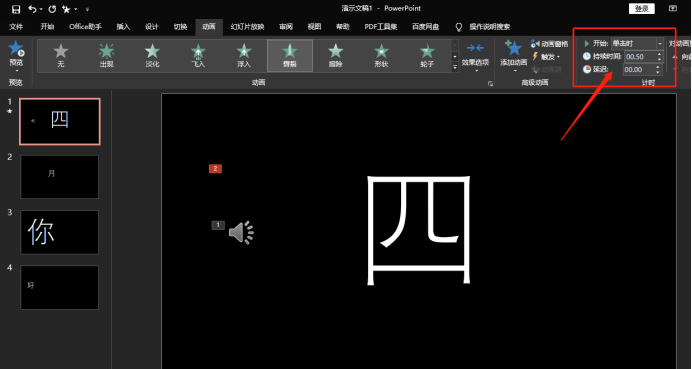Viewport: 692px width, 369px height.
Task: Switch to the 视图 ribbon tab
Action: (x=314, y=27)
